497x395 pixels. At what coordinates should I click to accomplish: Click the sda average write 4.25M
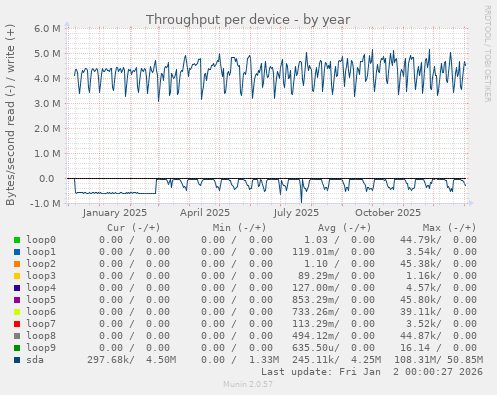point(366,360)
